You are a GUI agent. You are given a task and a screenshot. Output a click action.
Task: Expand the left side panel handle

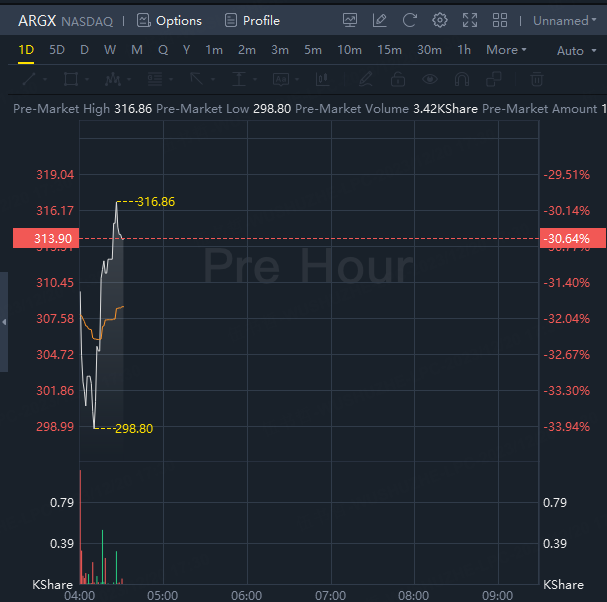pos(4,322)
